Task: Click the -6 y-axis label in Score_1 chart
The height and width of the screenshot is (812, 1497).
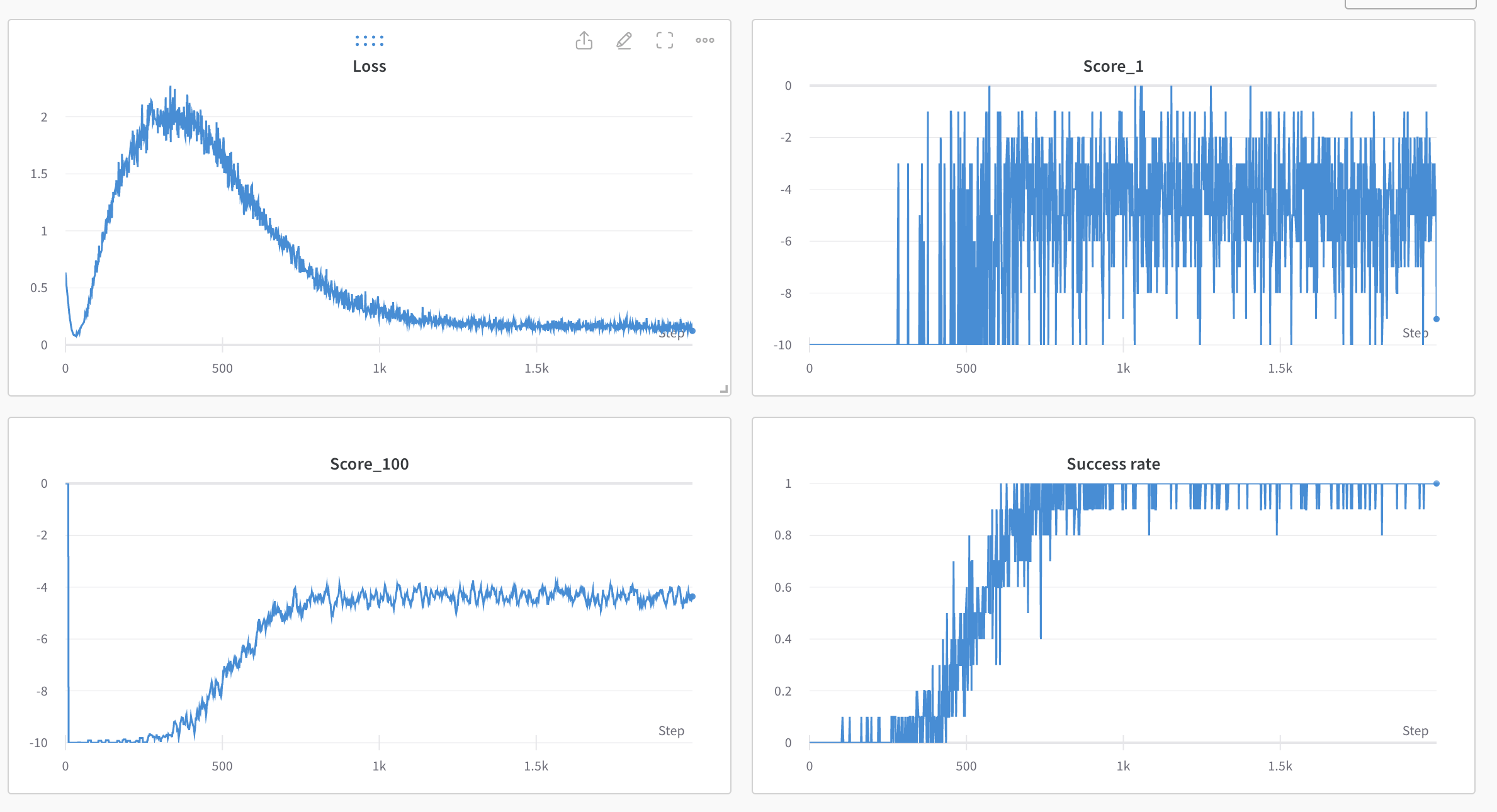Action: 786,241
